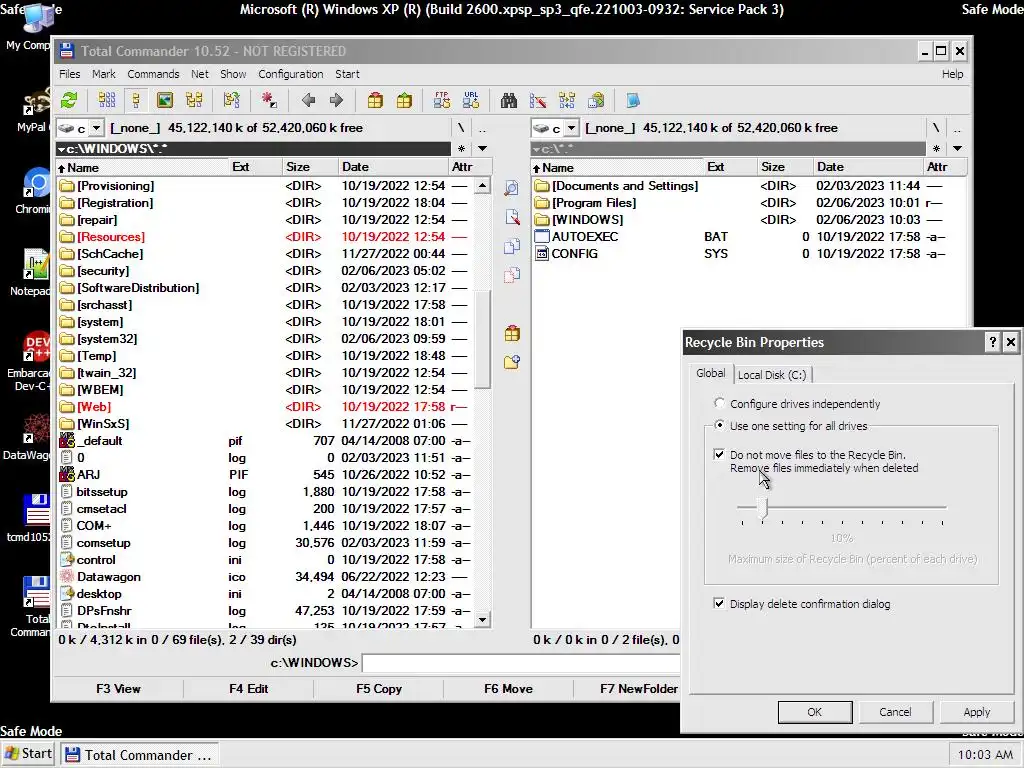Click left panel scrollbar down arrow
1024x768 pixels.
click(x=482, y=619)
